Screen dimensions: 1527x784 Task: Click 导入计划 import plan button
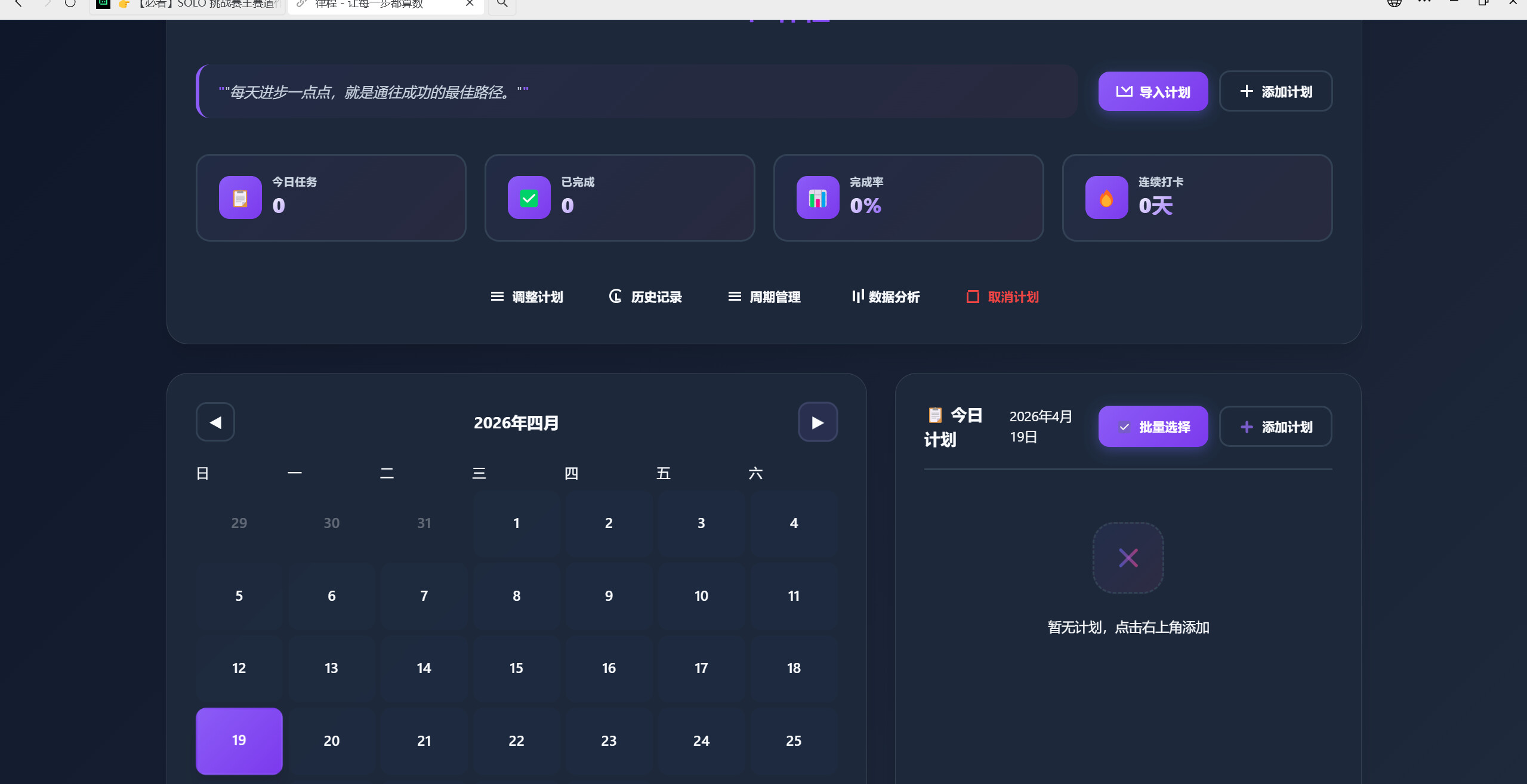pyautogui.click(x=1153, y=91)
